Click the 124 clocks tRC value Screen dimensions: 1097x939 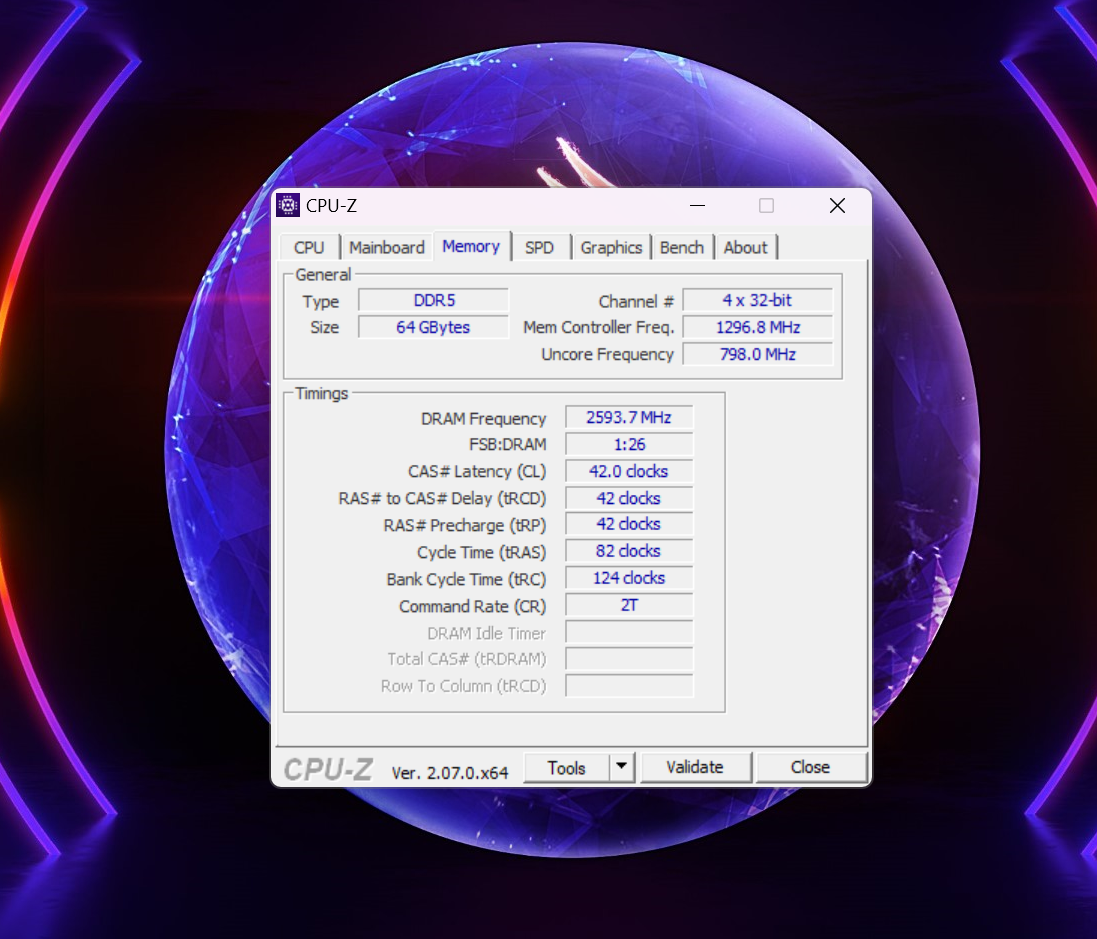click(x=629, y=578)
